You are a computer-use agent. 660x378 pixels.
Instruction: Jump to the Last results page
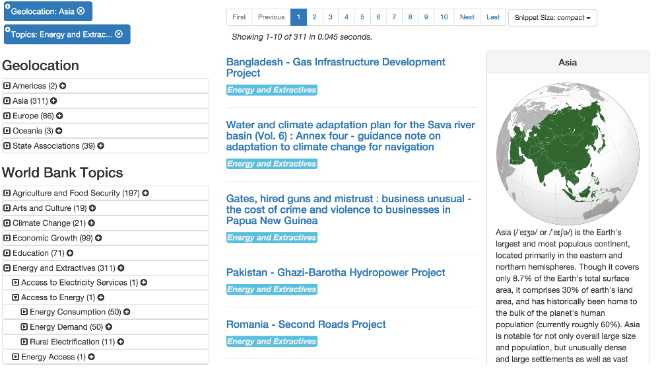pyautogui.click(x=493, y=17)
